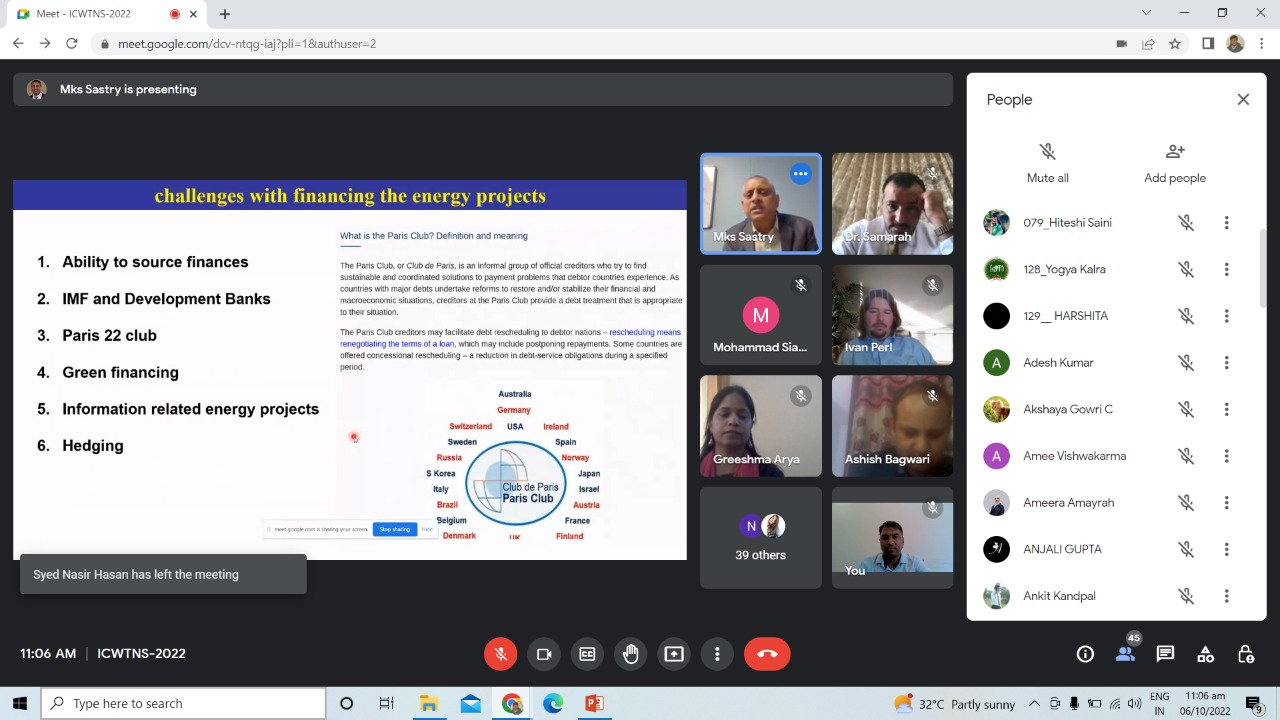This screenshot has height=720, width=1280.
Task: Open more options in call toolbar
Action: [717, 654]
